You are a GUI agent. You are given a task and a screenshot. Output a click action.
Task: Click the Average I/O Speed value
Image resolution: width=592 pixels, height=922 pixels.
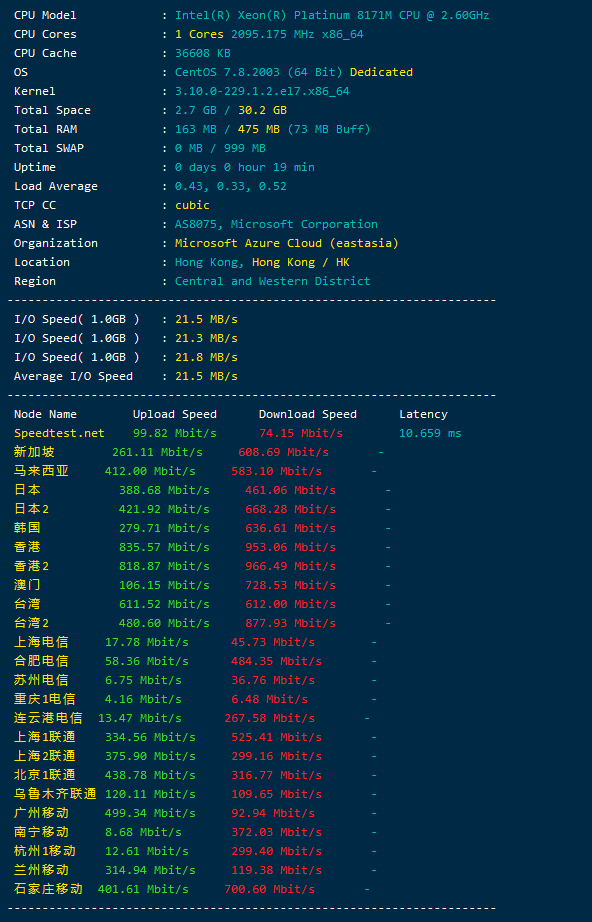point(206,376)
